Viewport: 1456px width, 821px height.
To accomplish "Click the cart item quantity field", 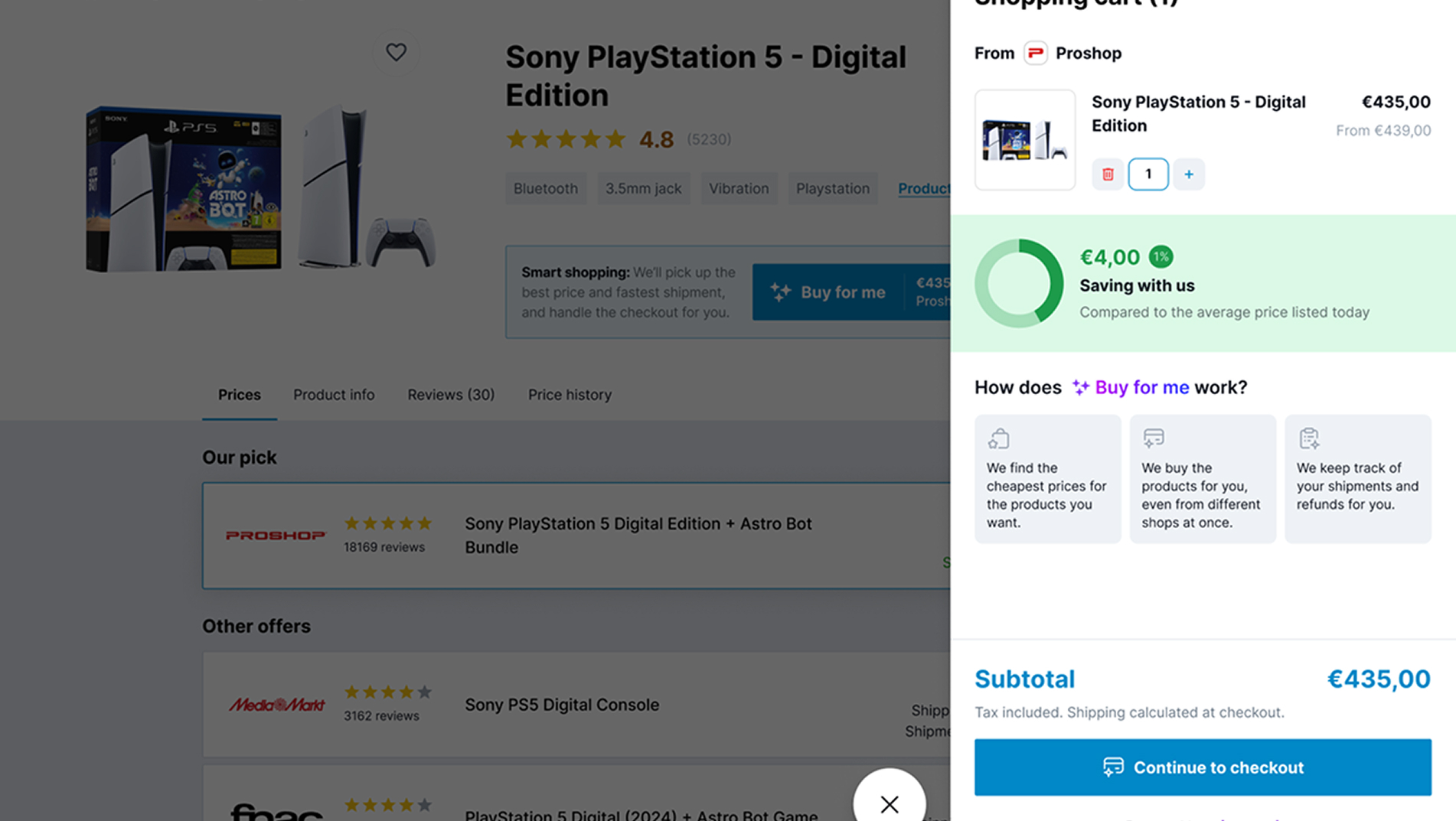I will (x=1147, y=174).
